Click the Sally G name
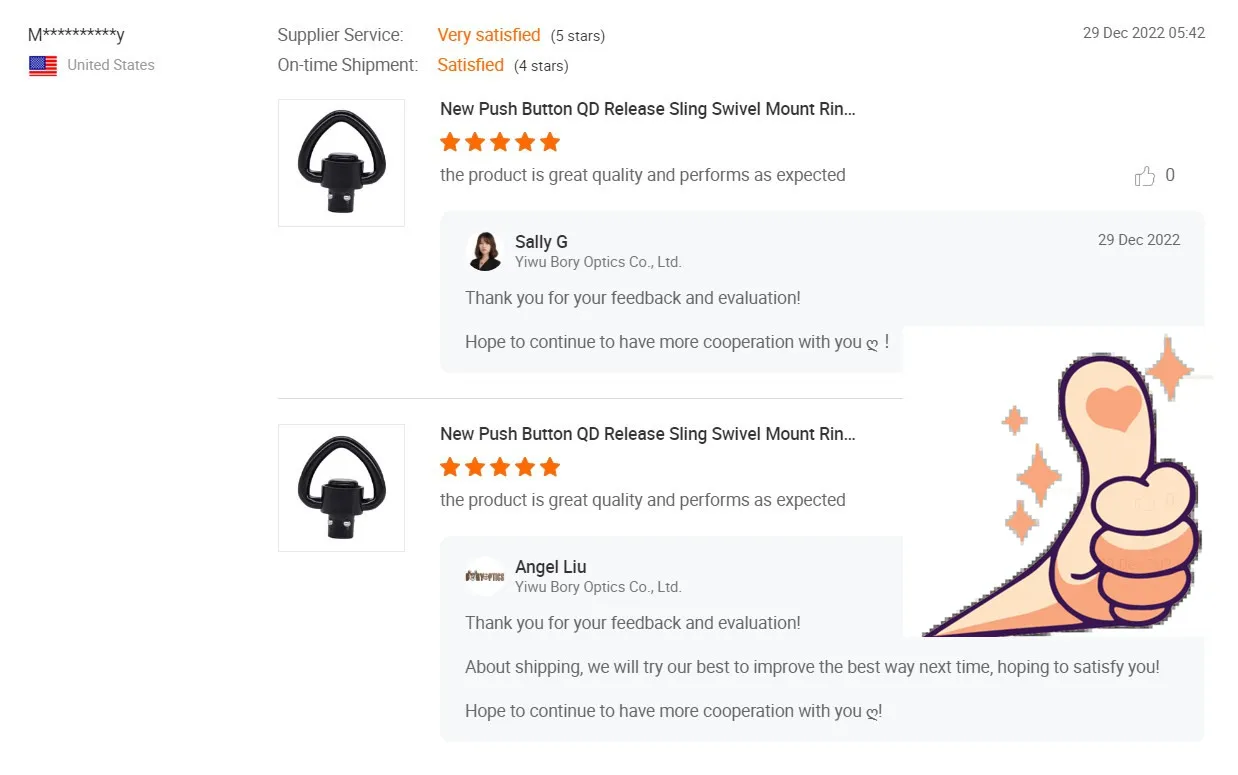 (541, 242)
